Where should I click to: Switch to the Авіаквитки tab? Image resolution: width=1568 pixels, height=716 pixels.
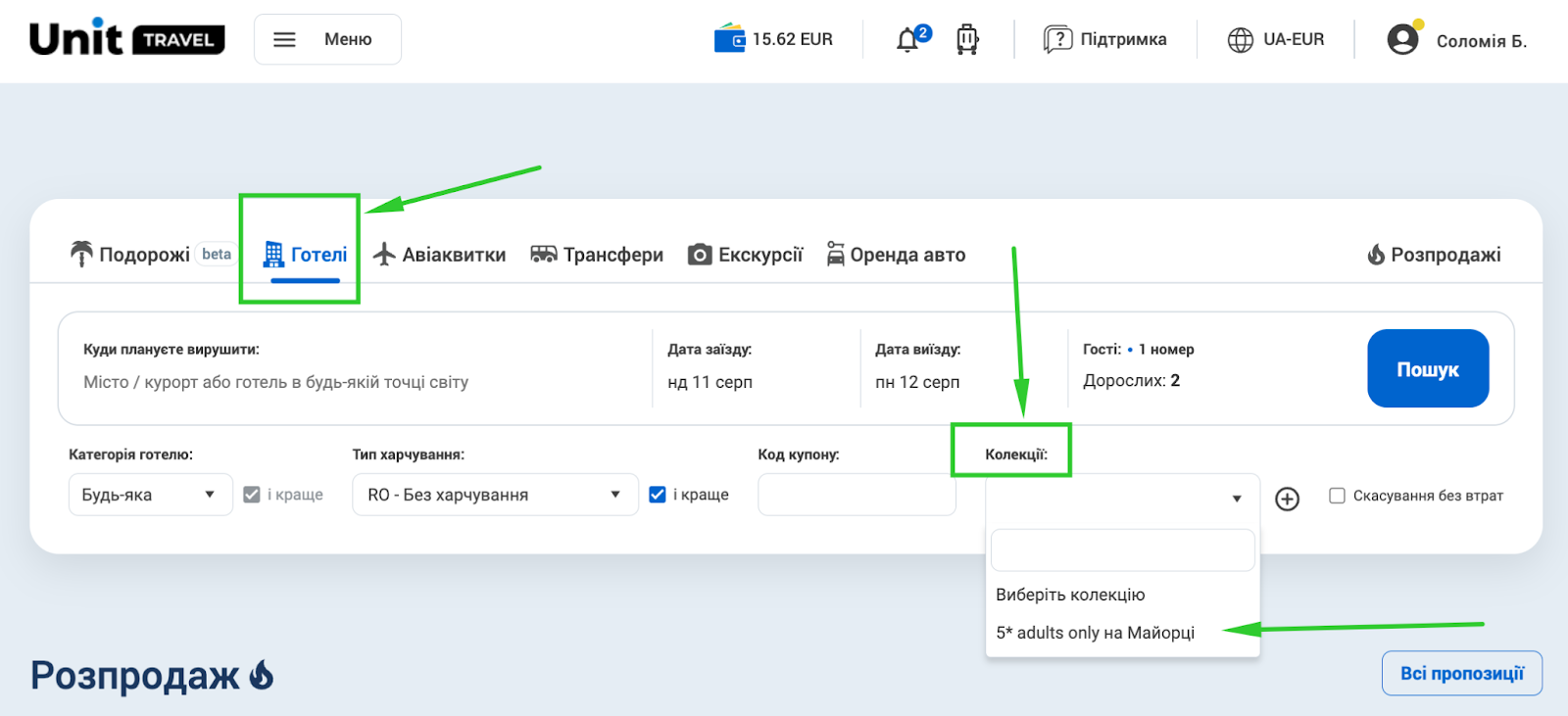coord(440,255)
